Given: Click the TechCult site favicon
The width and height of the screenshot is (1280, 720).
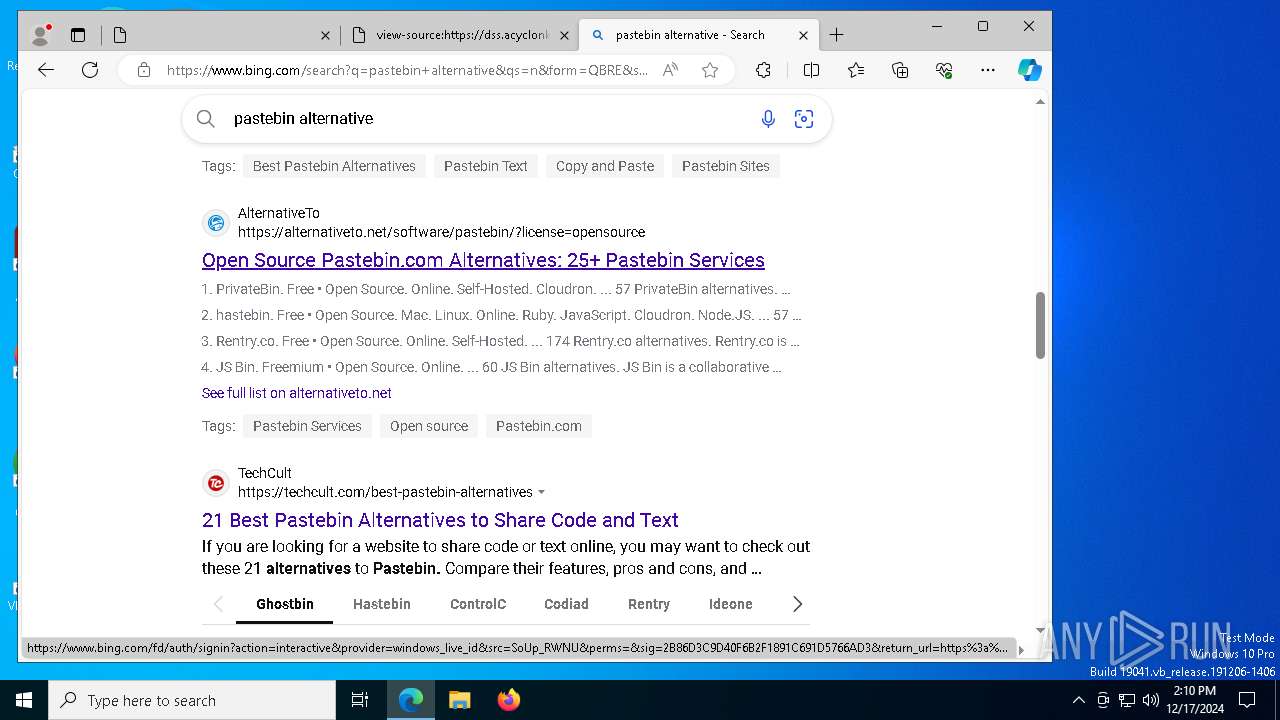Looking at the screenshot, I should click(216, 483).
